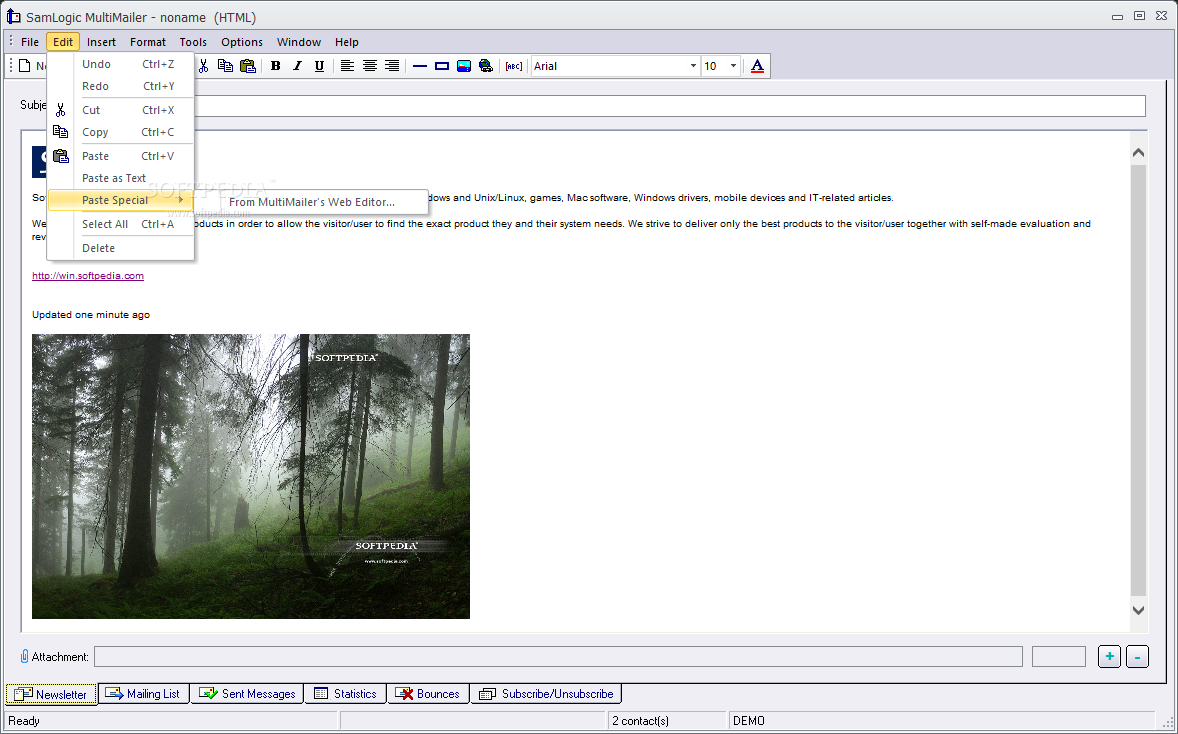Open the Tools menu

193,42
